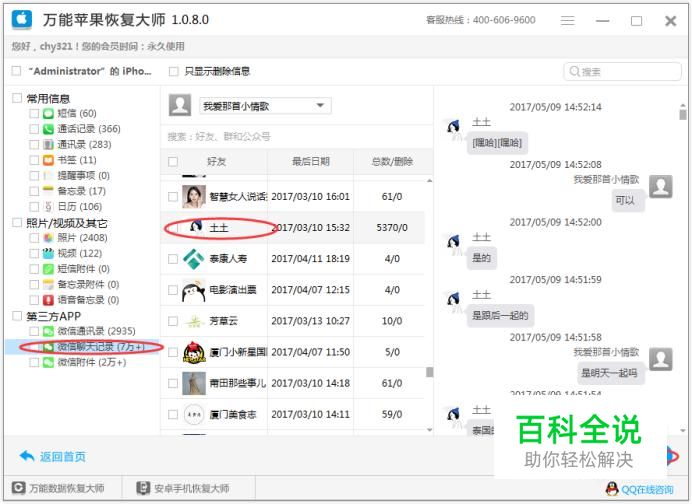Click the 厦门小新星国 avatar icon
The height and width of the screenshot is (504, 692).
194,352
